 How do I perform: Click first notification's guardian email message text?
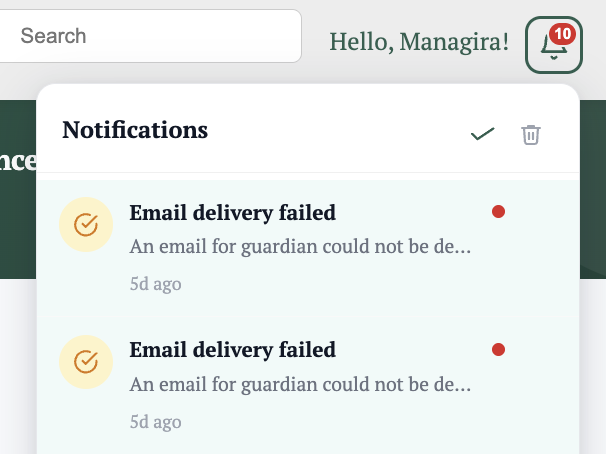300,247
